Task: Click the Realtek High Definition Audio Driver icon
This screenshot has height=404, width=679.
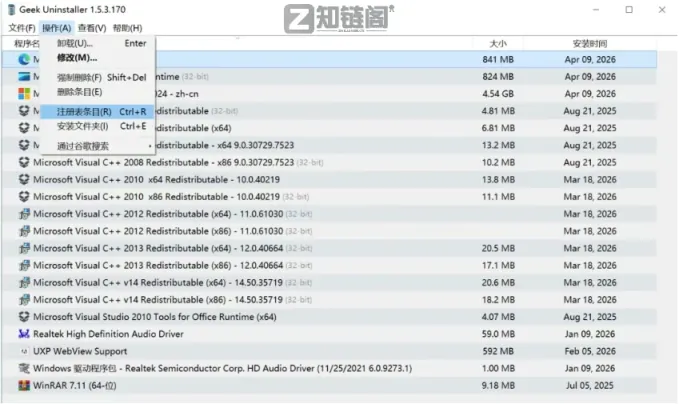Action: click(x=24, y=334)
